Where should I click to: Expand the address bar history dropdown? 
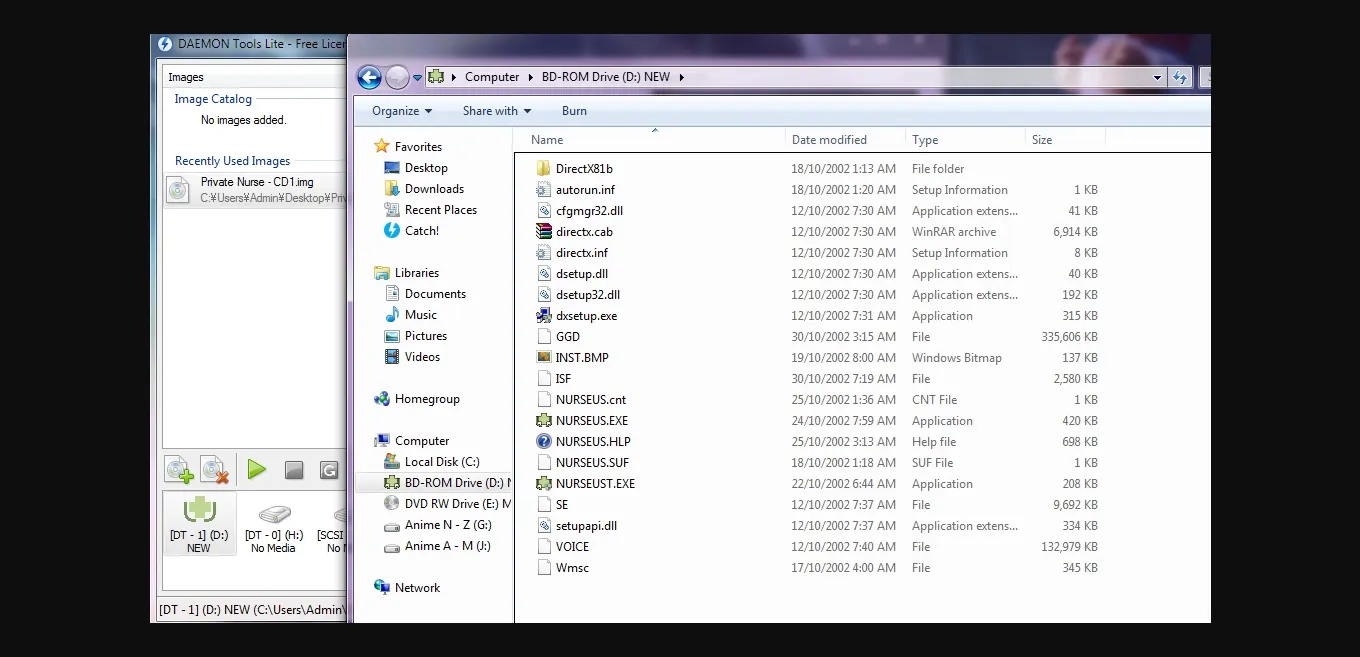coord(1157,77)
